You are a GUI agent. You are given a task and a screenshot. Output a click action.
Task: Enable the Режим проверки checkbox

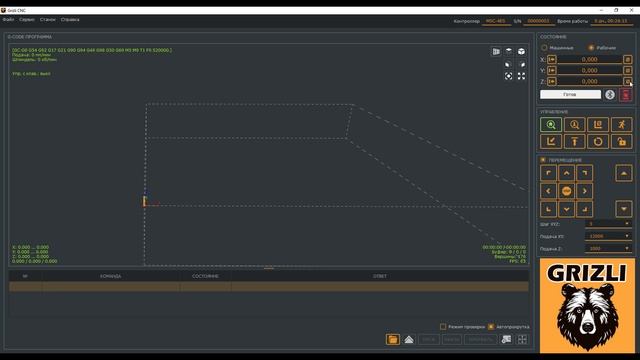point(443,327)
